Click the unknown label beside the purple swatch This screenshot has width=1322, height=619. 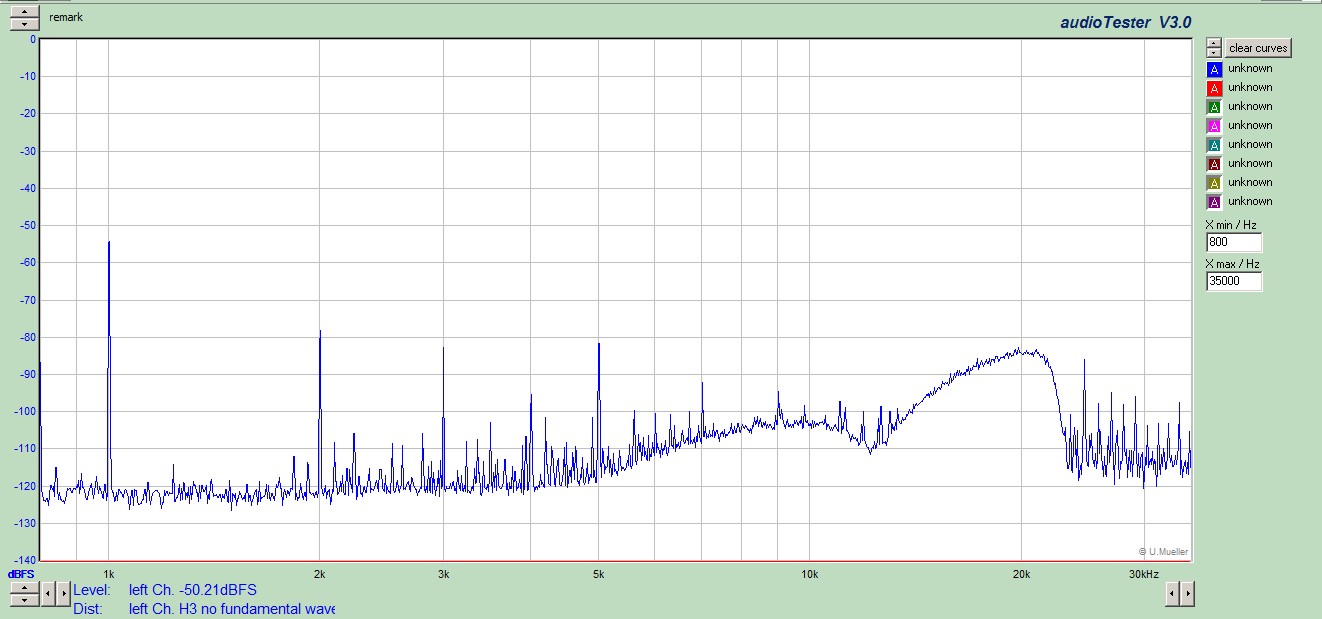pyautogui.click(x=1250, y=202)
